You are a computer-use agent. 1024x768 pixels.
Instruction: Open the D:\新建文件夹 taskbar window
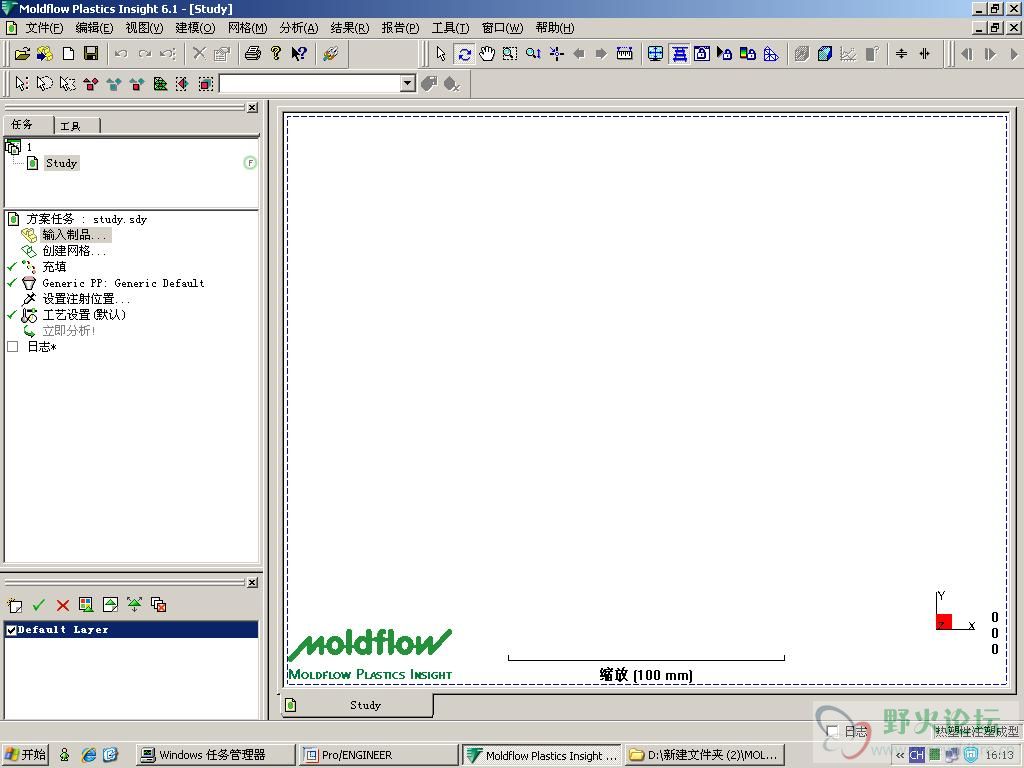[x=703, y=755]
